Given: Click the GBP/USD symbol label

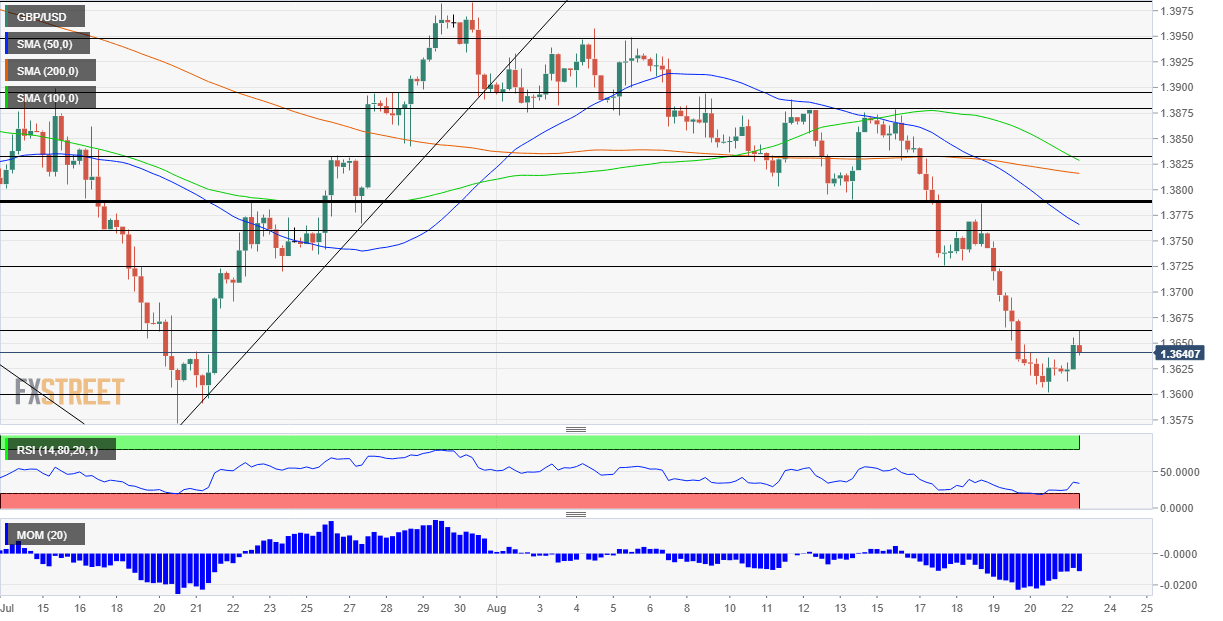Looking at the screenshot, I should pos(44,16).
